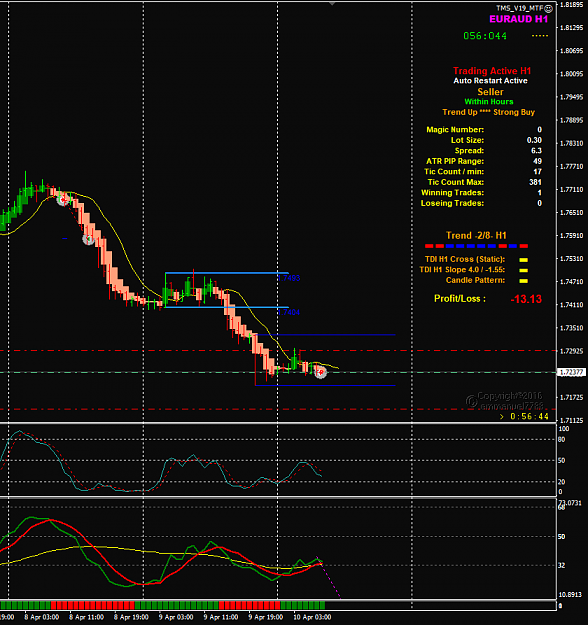Click the 8 Apr 11:00 time axis label
Screen dimensions: 588x625
[87, 617]
